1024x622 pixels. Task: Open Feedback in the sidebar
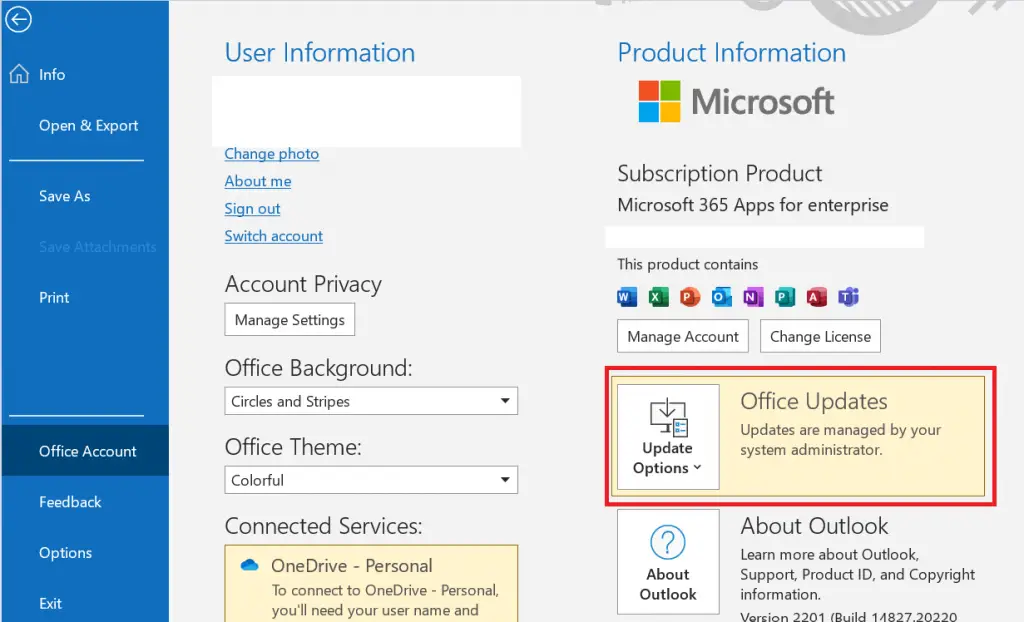[70, 502]
